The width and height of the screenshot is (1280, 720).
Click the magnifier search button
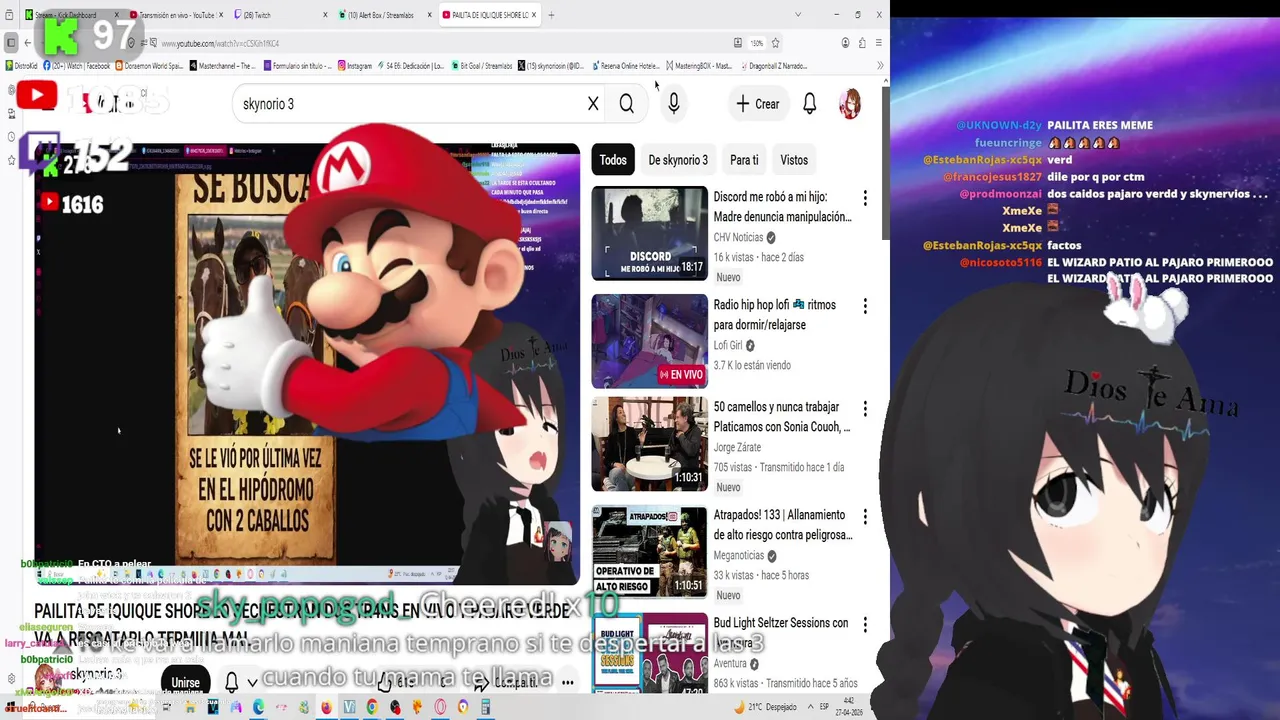point(627,104)
